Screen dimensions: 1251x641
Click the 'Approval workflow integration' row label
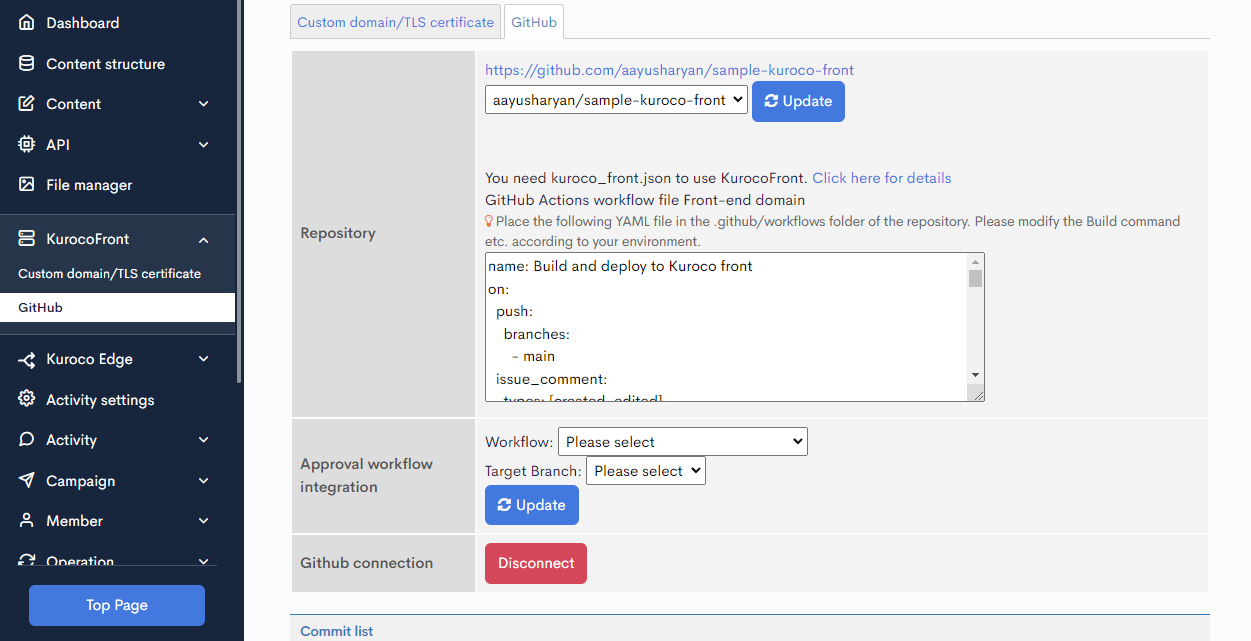[367, 476]
